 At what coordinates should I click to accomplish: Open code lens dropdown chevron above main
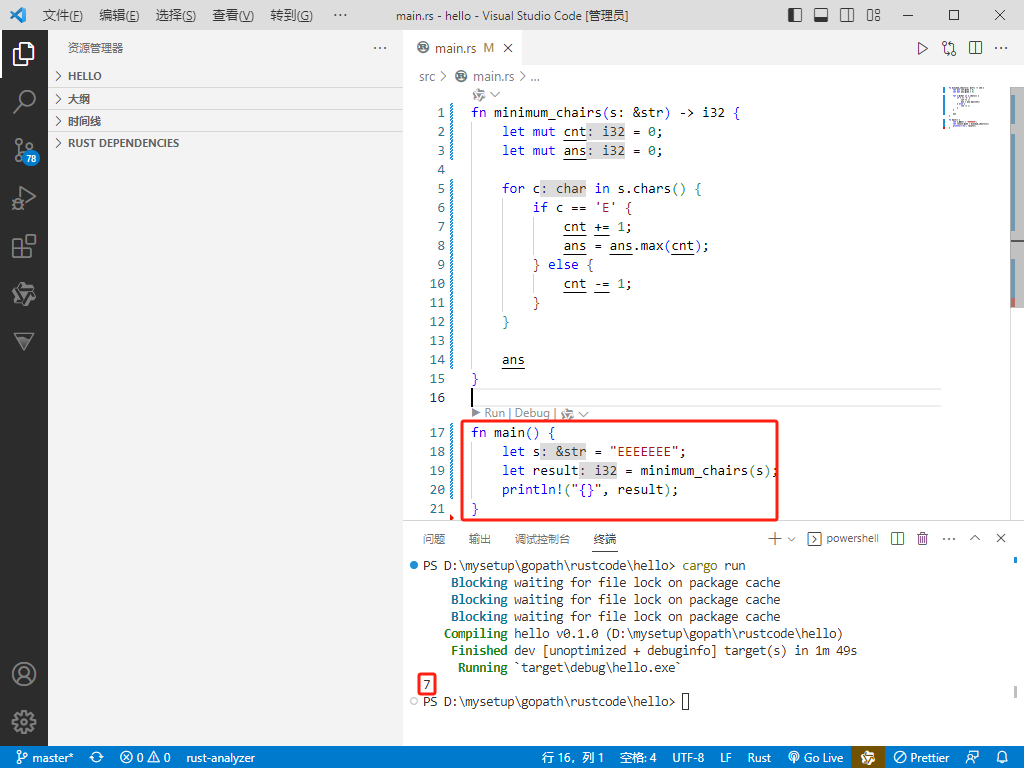tap(584, 414)
